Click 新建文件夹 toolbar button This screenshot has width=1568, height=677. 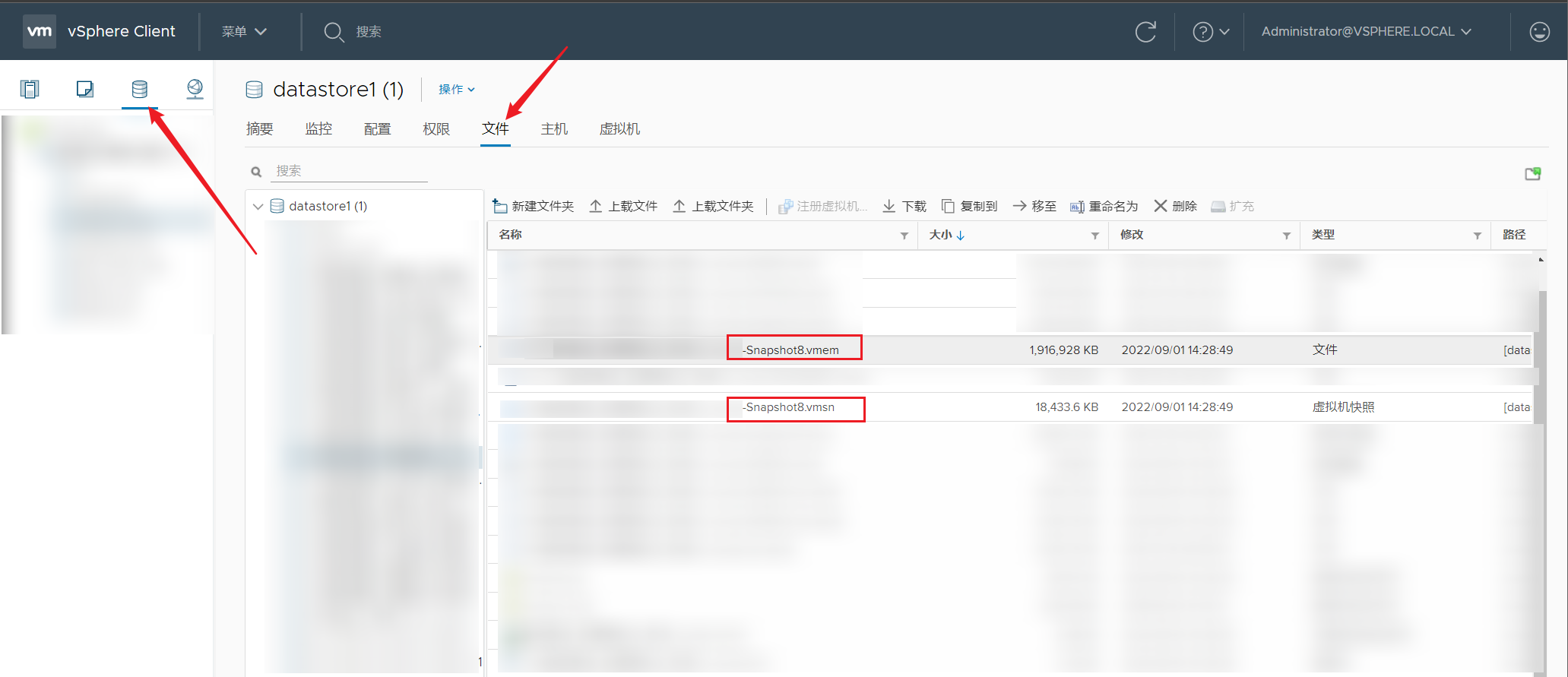point(534,206)
